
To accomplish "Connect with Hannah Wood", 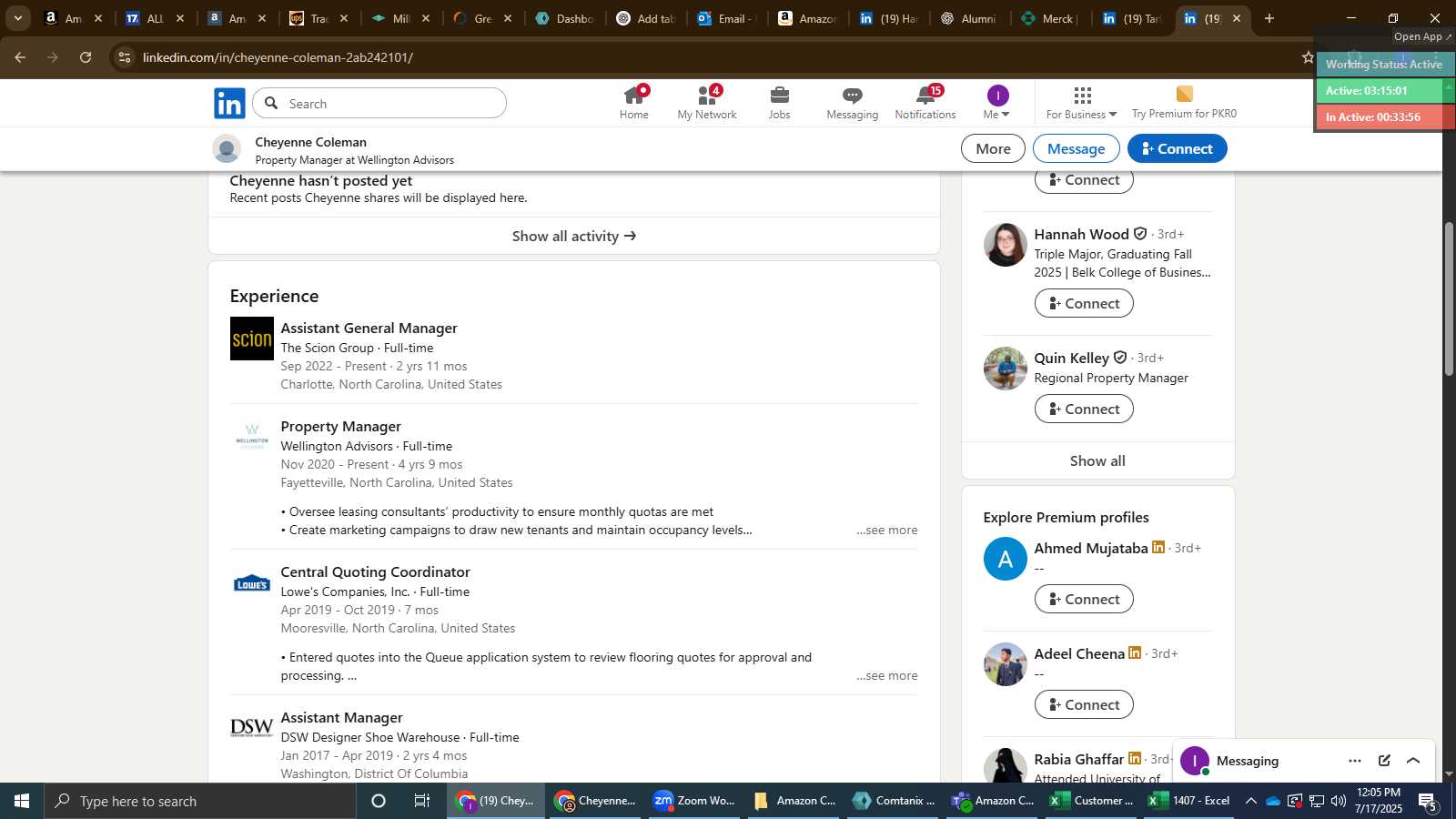I will [x=1084, y=303].
